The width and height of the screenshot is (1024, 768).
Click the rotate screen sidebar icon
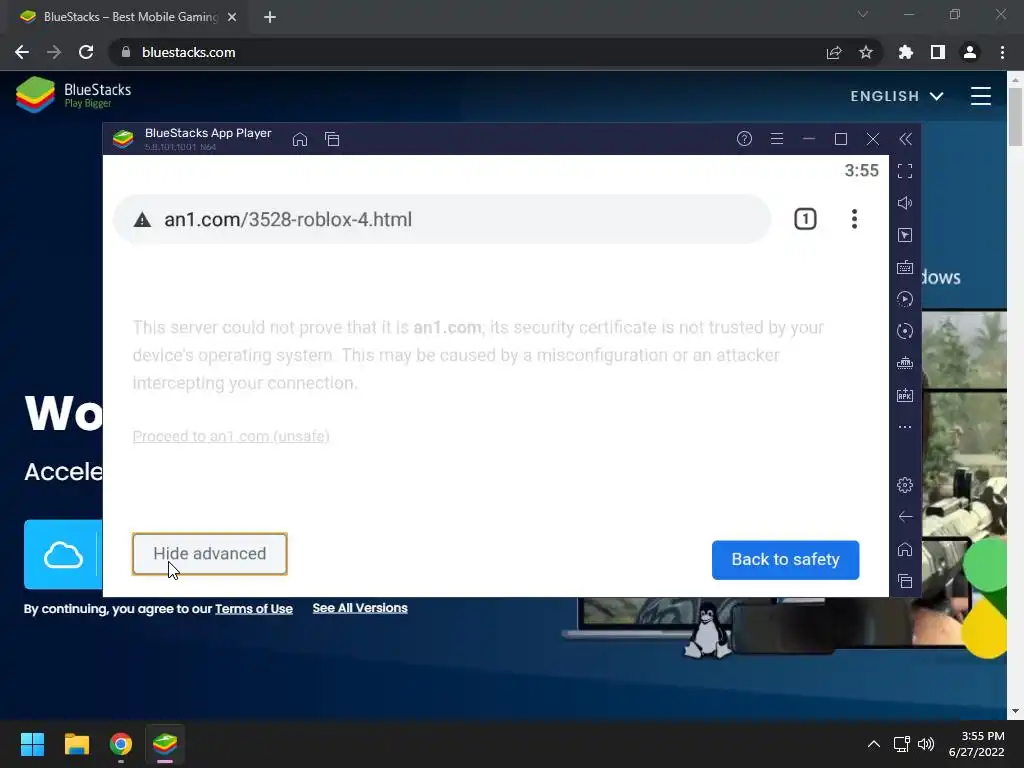pos(904,331)
